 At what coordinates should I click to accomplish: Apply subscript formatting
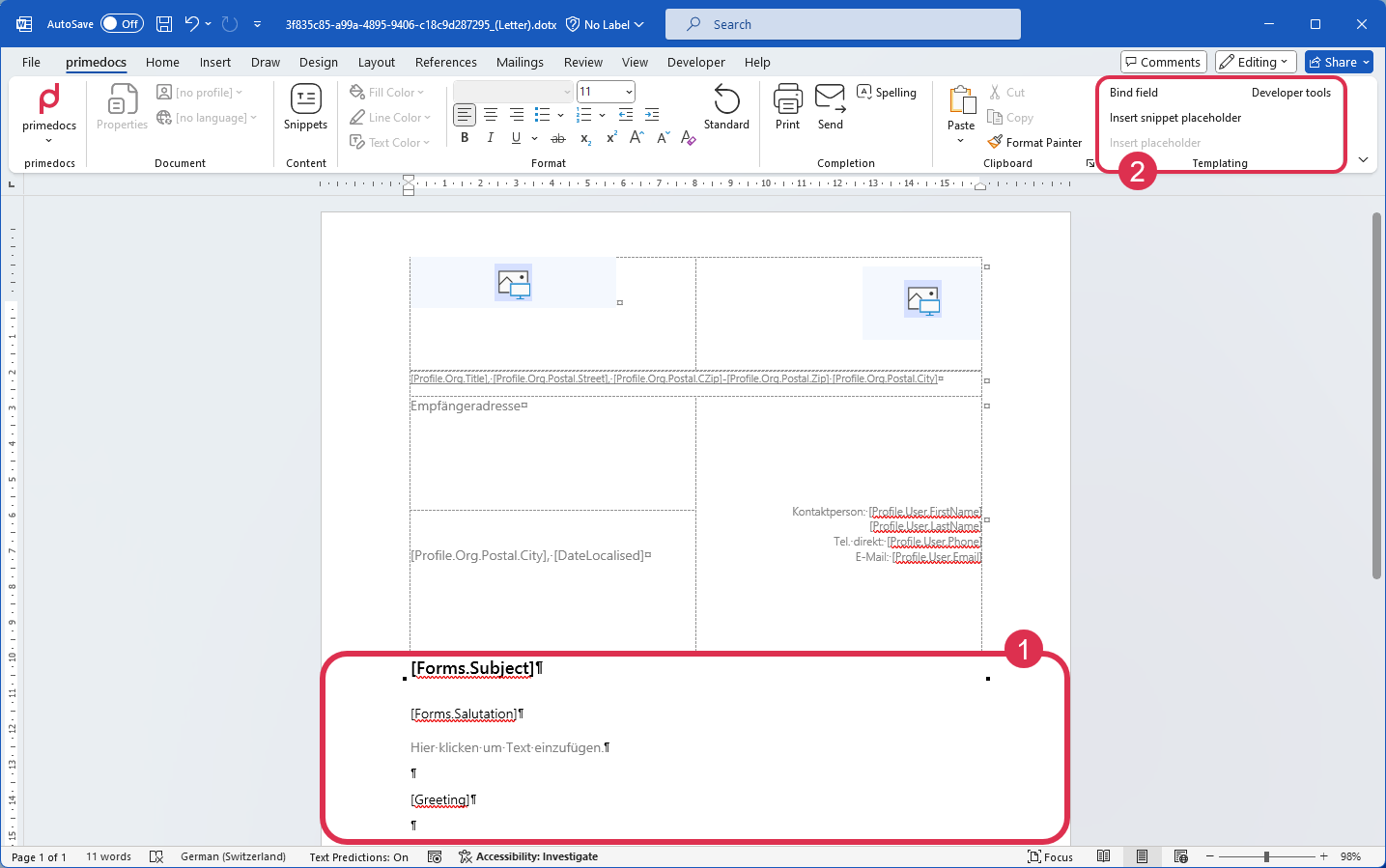coord(585,139)
